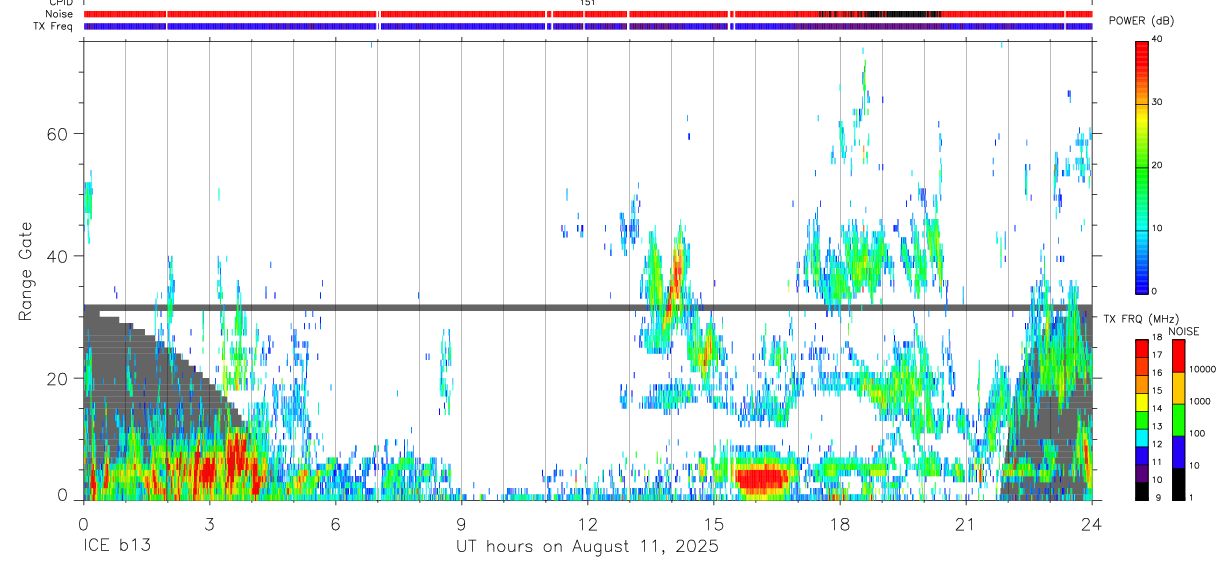Click the '17' label on the TX FRQ scale
Image resolution: width=1228 pixels, height=567 pixels.
click(1157, 354)
